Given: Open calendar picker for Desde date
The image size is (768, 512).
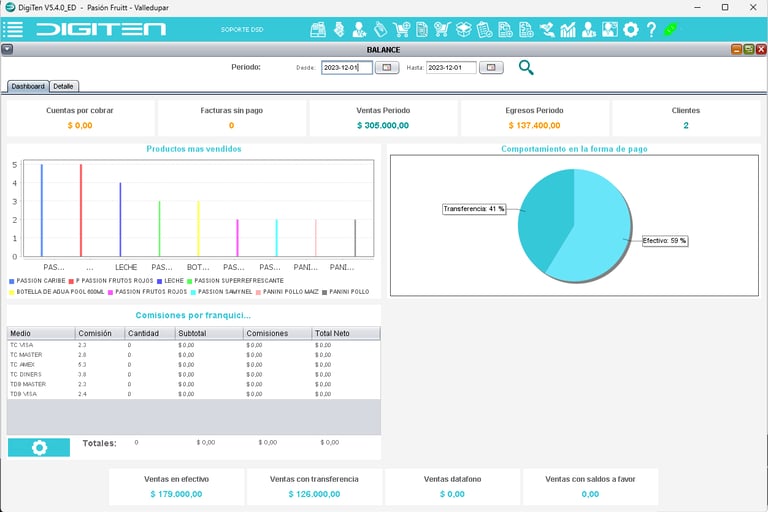Looking at the screenshot, I should [x=387, y=67].
